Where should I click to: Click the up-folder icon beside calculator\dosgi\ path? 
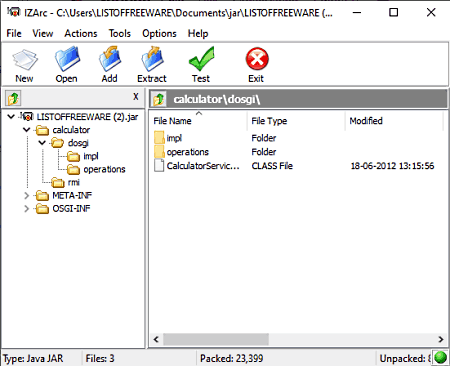[x=159, y=99]
